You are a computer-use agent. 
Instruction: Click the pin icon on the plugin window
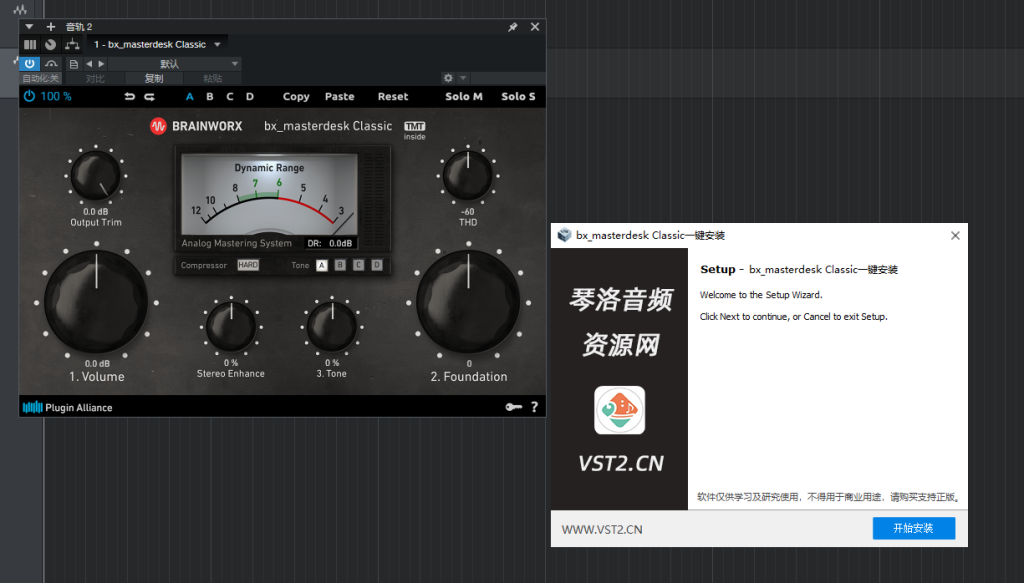[513, 27]
